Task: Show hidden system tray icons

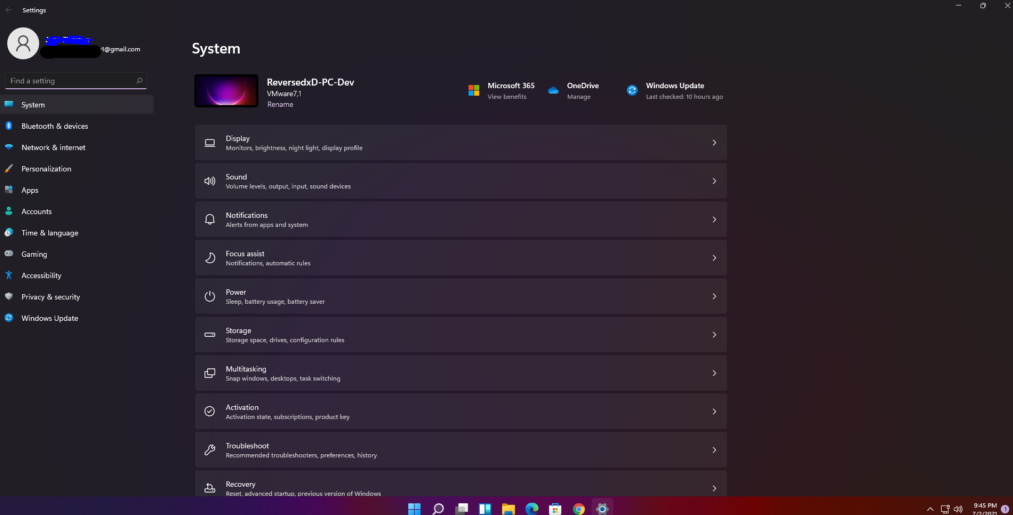Action: [931, 508]
